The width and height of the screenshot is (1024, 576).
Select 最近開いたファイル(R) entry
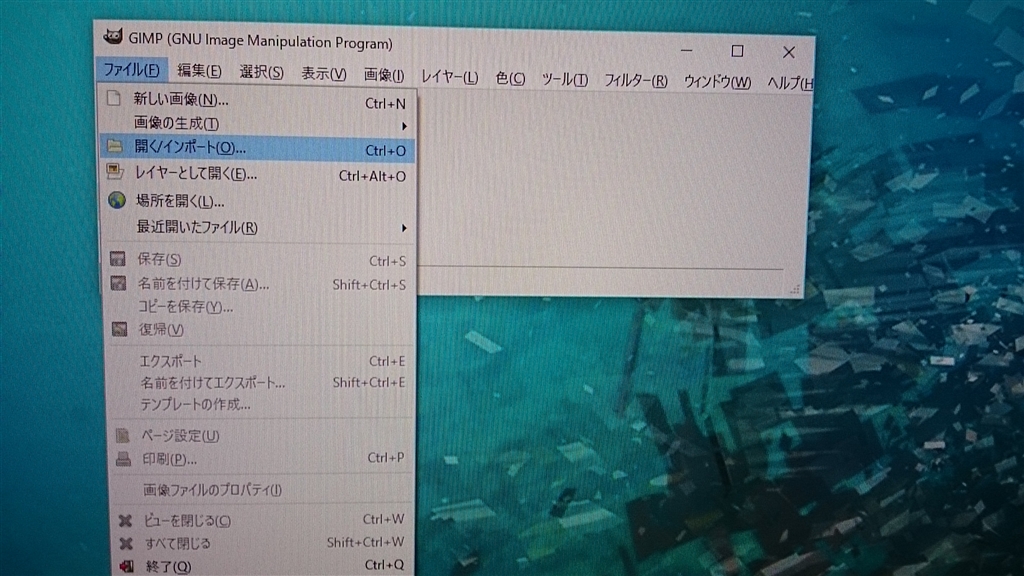click(259, 227)
